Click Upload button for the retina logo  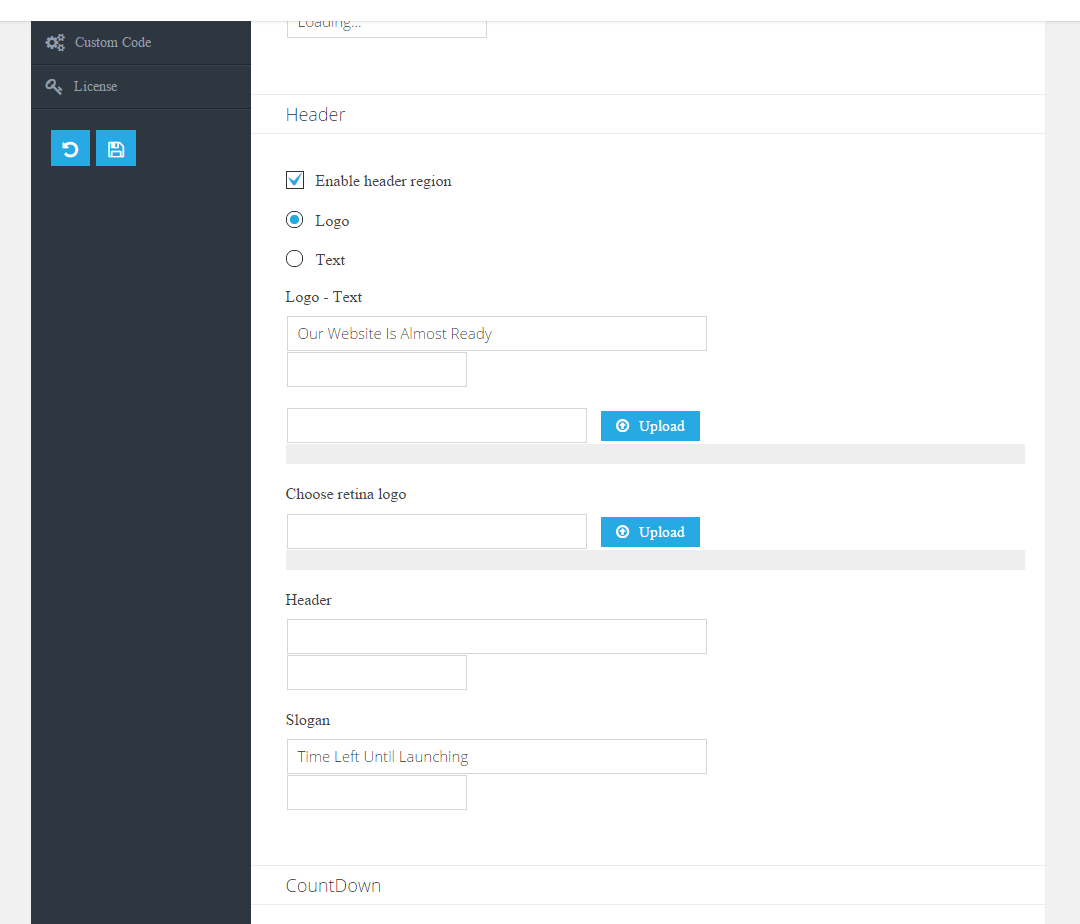click(650, 532)
